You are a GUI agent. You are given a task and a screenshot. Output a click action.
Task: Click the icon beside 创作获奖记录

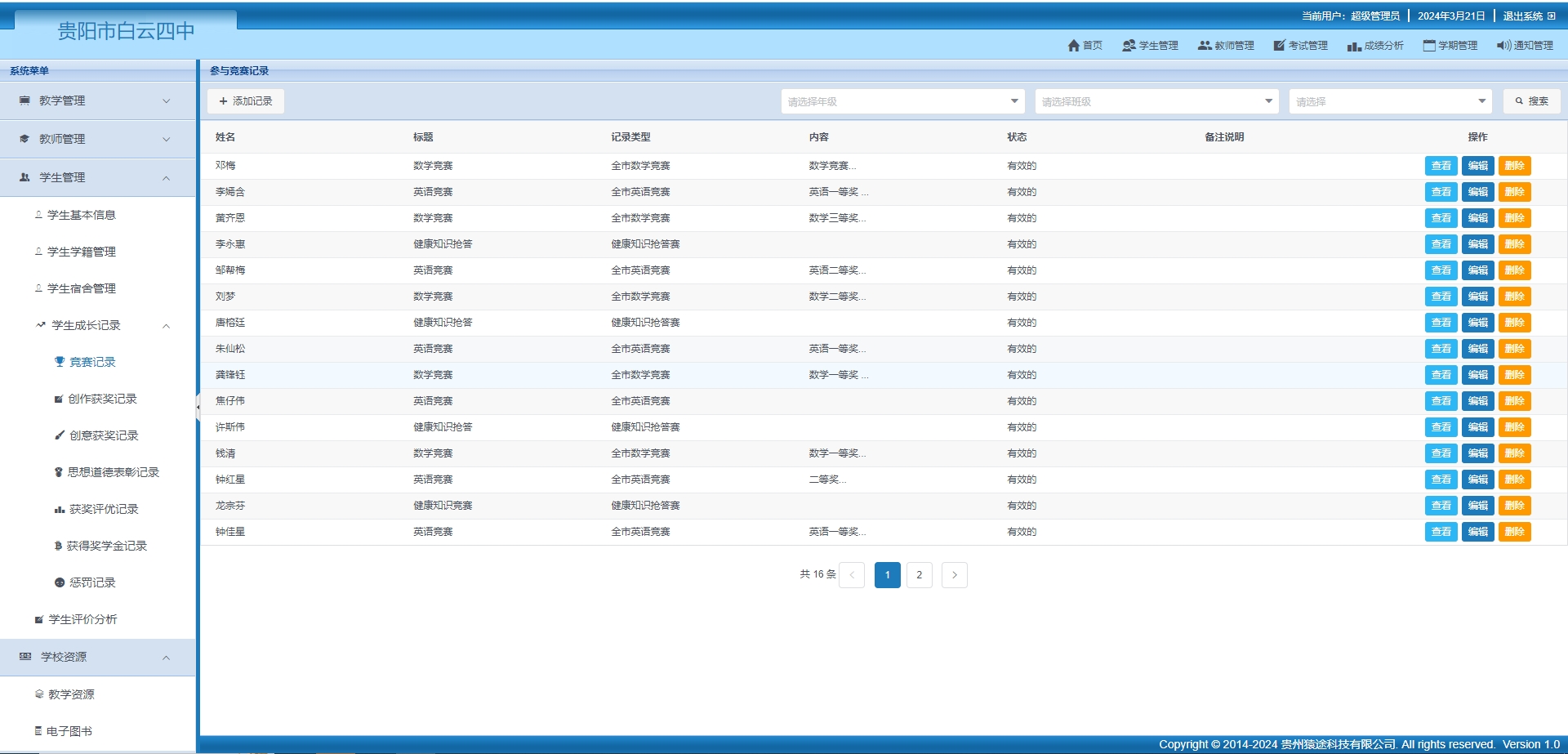[x=59, y=399]
